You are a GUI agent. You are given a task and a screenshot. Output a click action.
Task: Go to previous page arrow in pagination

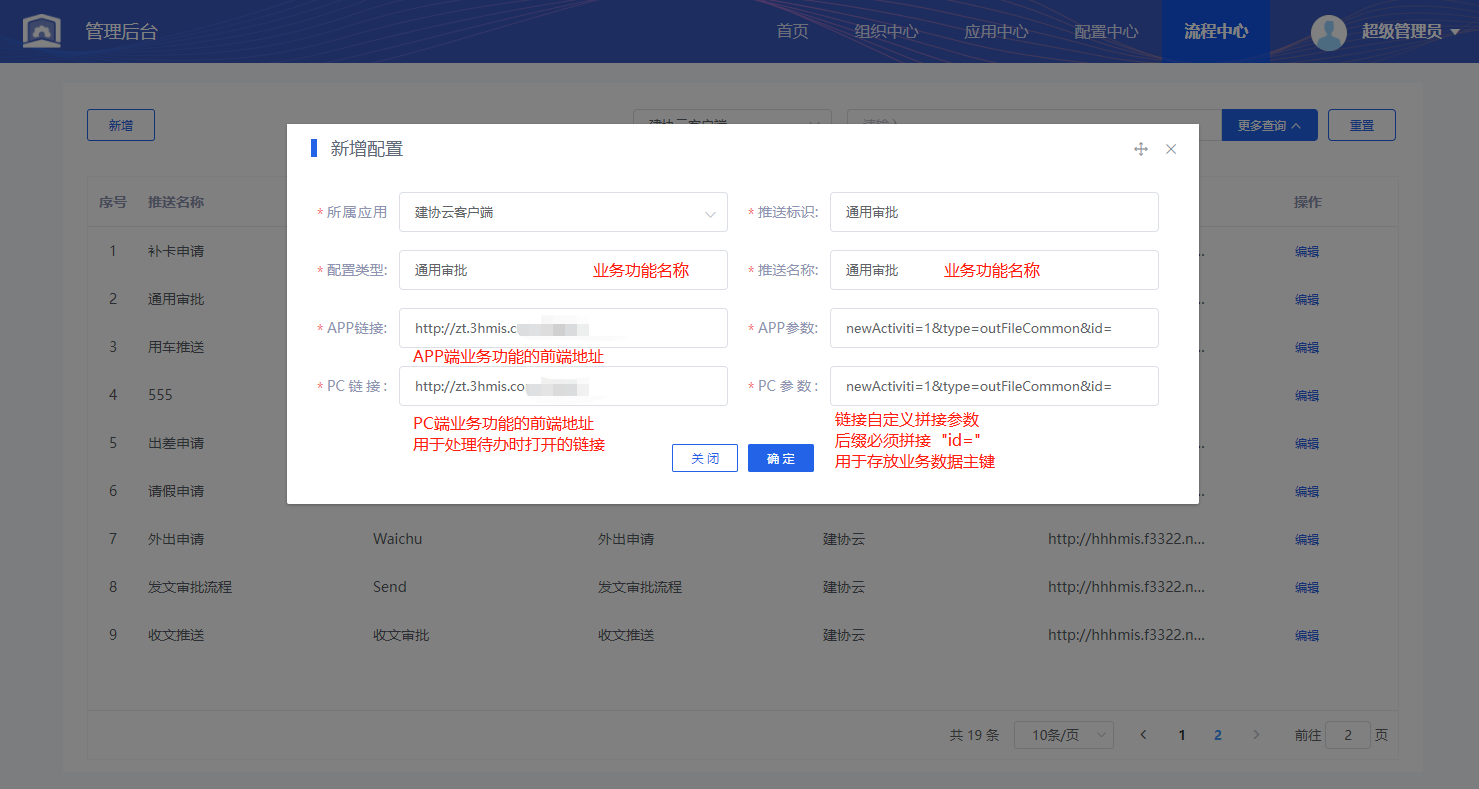tap(1144, 735)
